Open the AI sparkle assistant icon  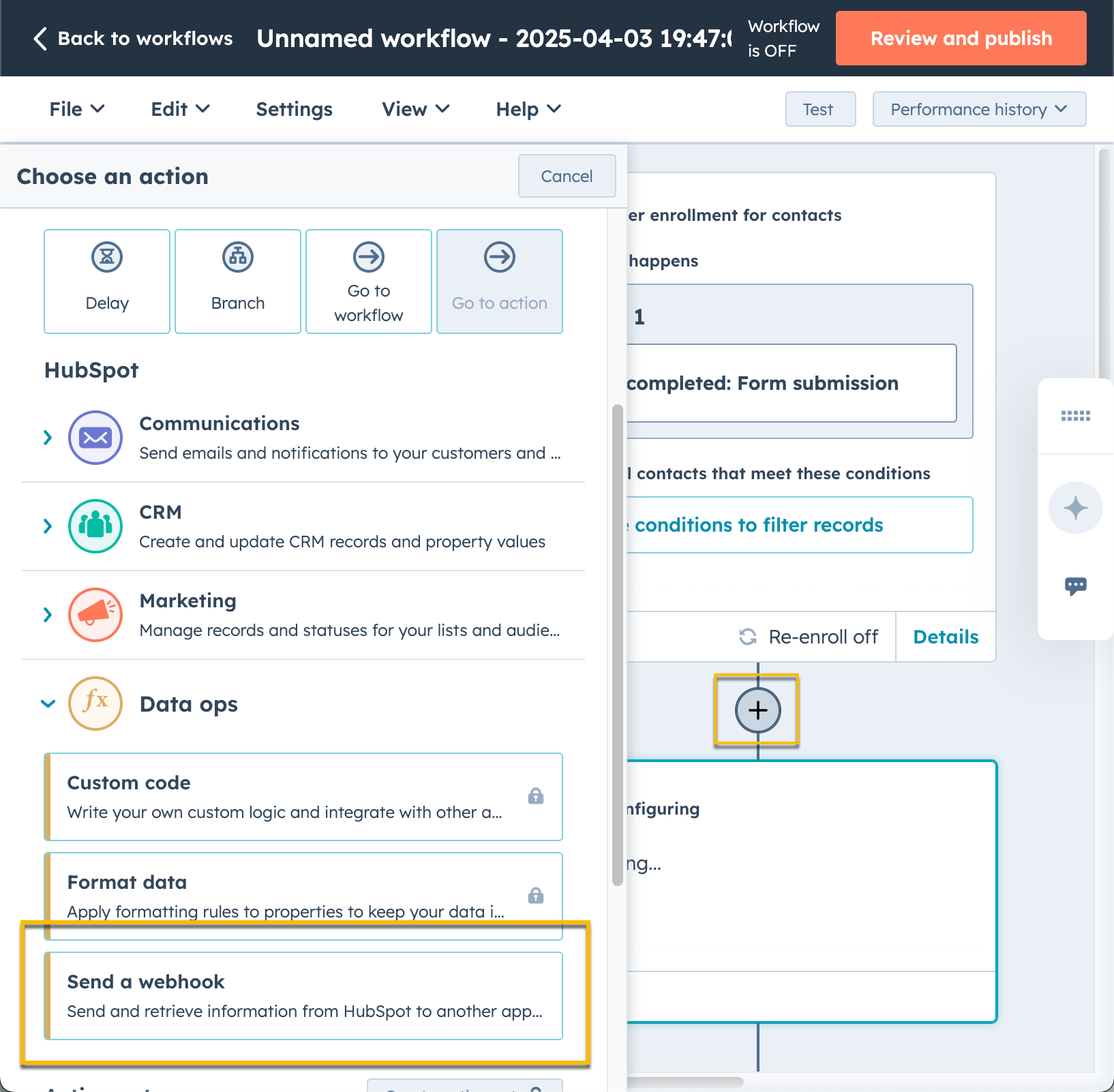point(1076,508)
